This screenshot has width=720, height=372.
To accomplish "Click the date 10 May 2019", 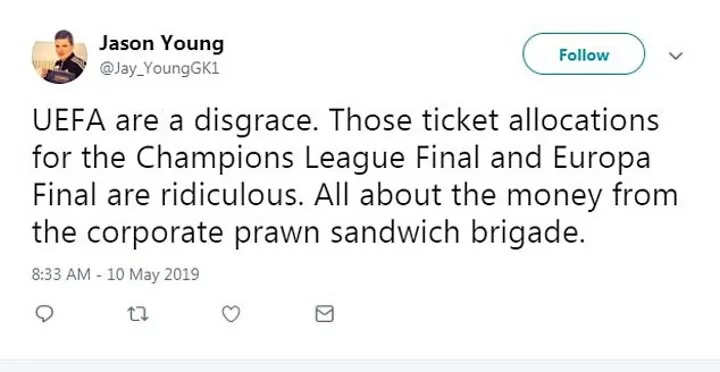I will [153, 275].
